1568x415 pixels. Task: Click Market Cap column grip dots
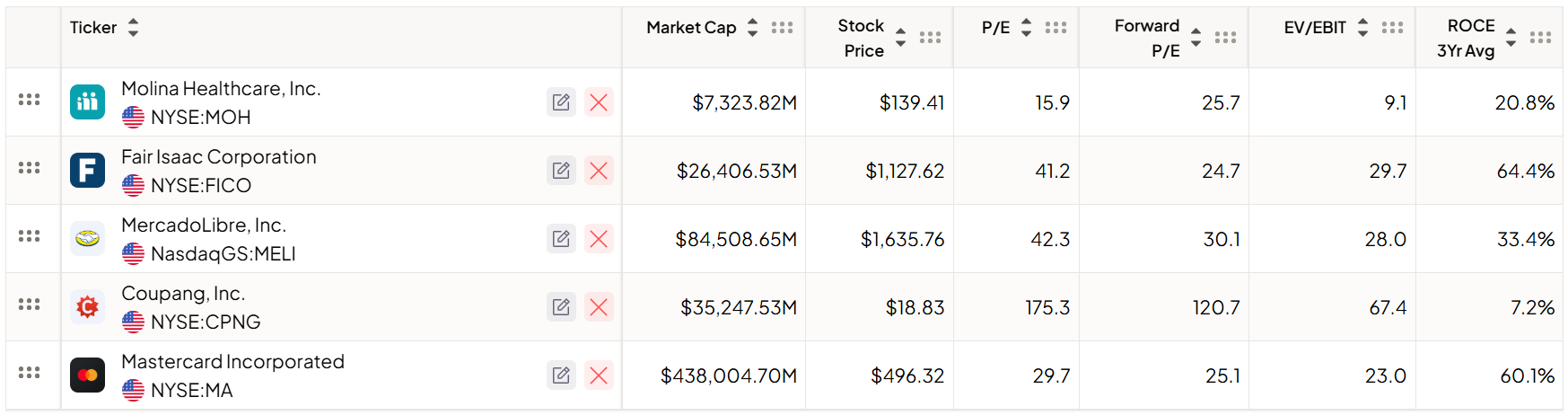[x=782, y=28]
